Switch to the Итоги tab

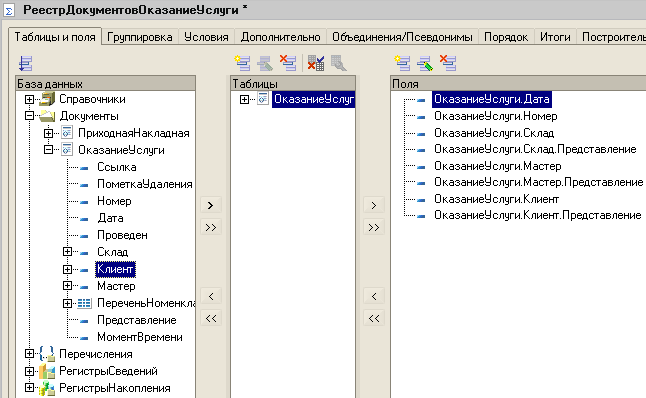tap(555, 37)
